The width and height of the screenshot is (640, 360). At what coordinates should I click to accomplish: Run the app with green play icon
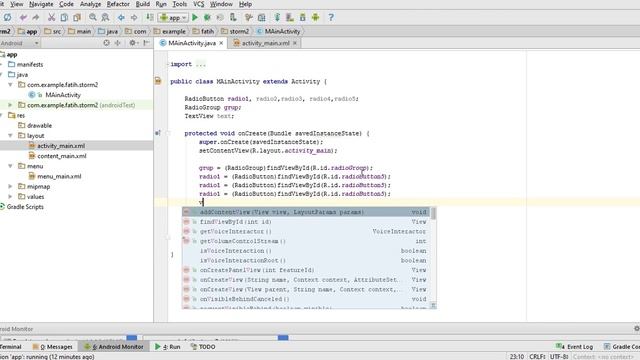pos(195,18)
